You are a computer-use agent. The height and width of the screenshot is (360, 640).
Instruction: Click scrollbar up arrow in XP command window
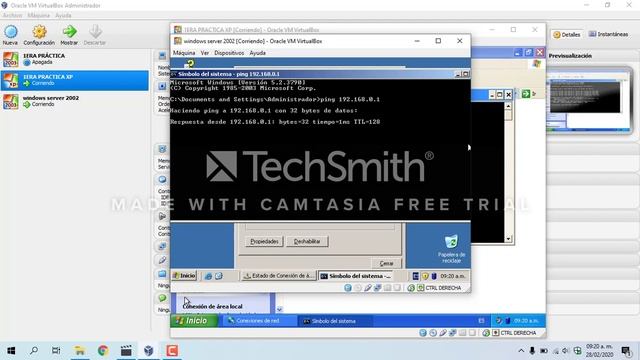[x=508, y=106]
